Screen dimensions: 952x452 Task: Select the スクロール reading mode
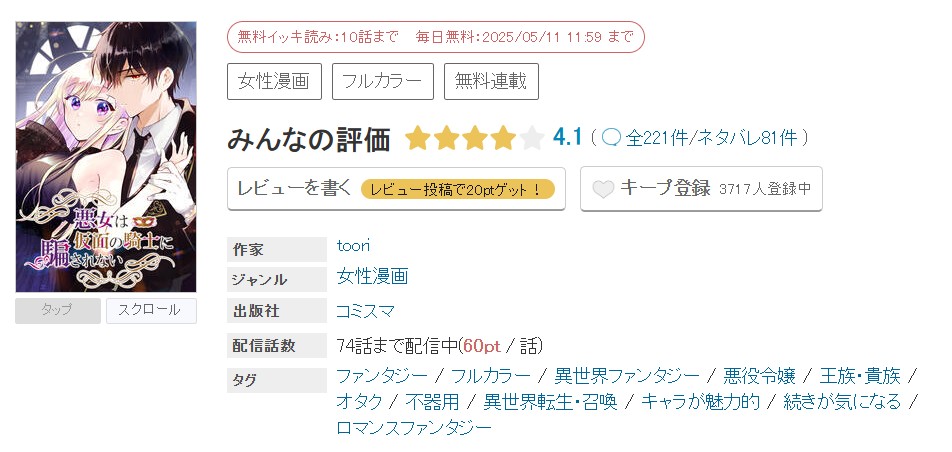pos(151,310)
